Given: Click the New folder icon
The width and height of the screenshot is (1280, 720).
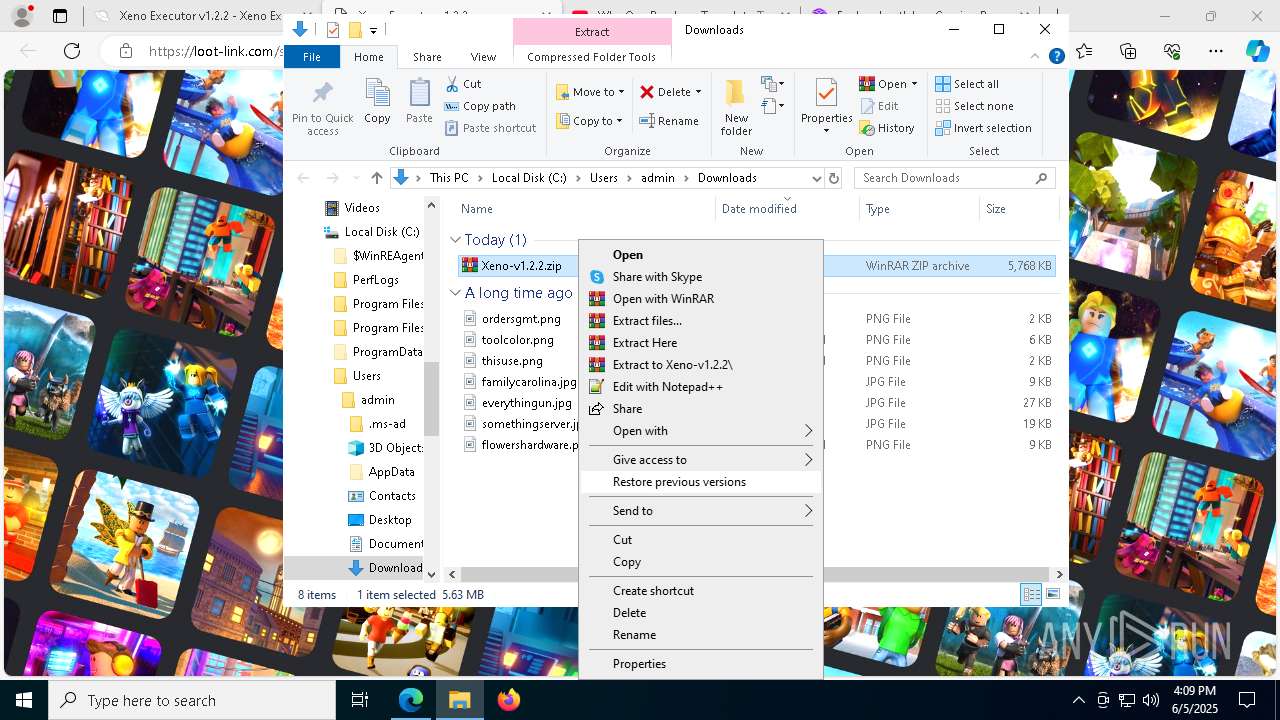Looking at the screenshot, I should (736, 93).
